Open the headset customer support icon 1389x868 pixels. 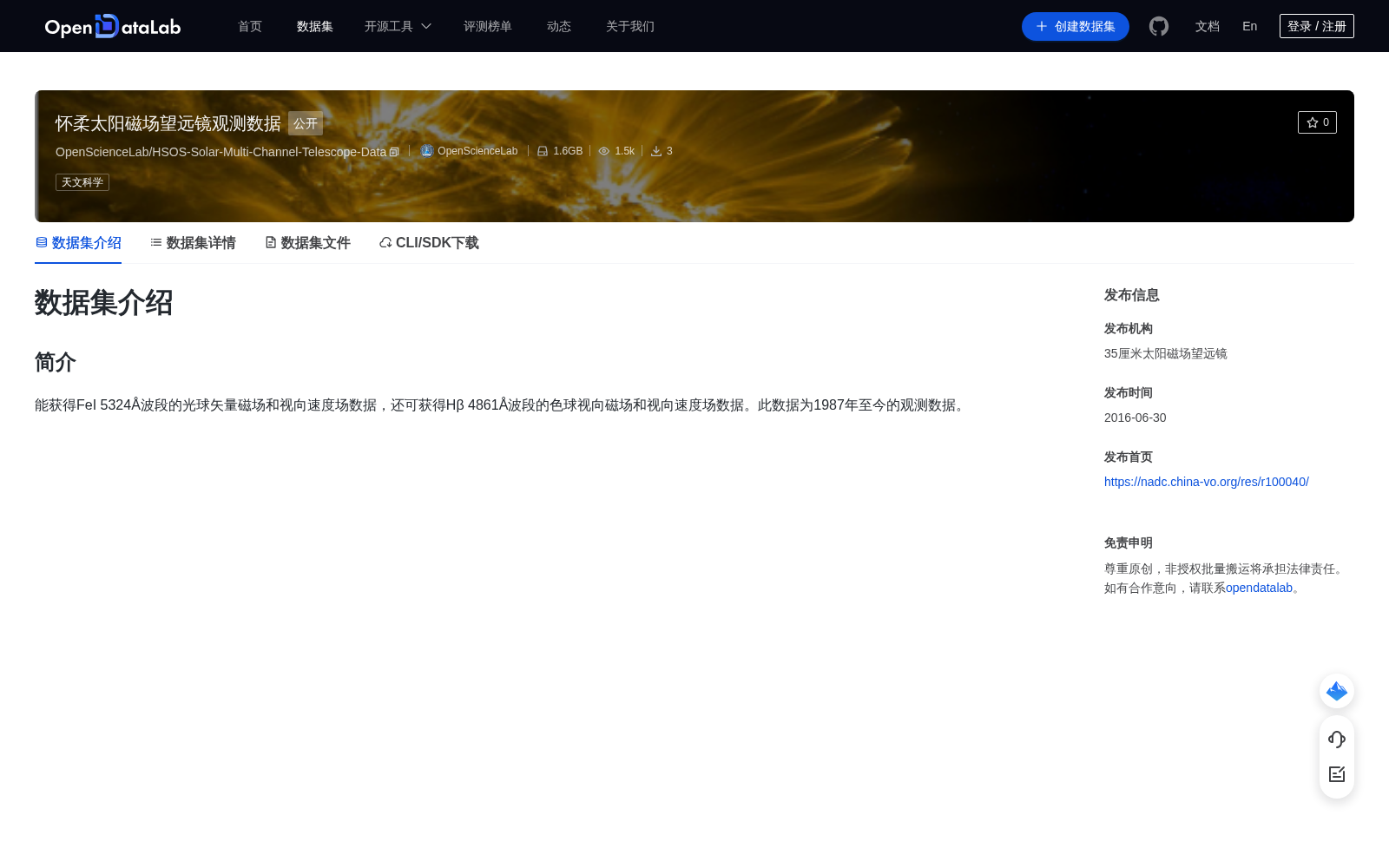click(x=1337, y=740)
